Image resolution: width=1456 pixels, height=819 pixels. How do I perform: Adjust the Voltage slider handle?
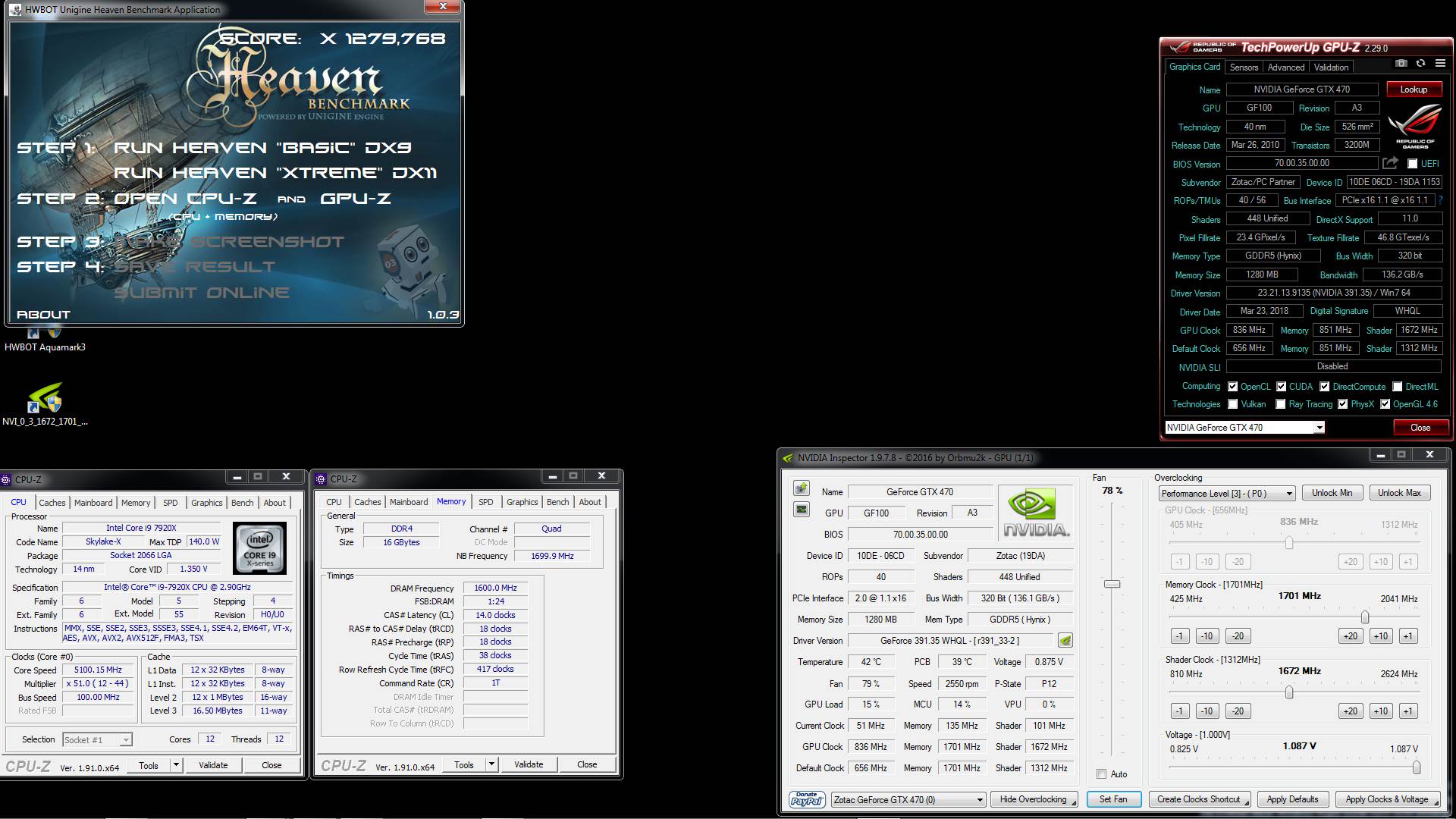point(1416,767)
